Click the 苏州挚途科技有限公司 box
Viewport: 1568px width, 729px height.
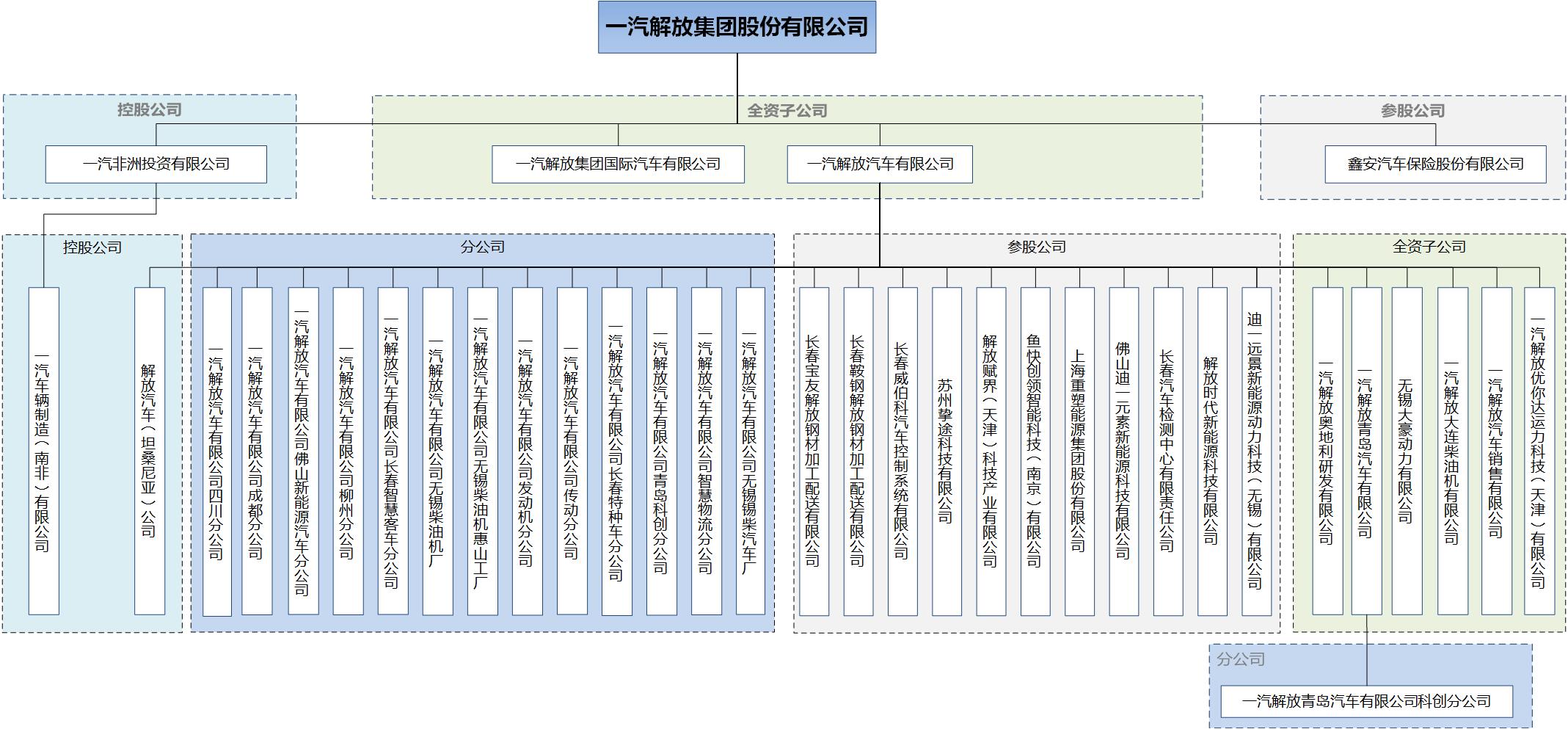click(x=947, y=451)
